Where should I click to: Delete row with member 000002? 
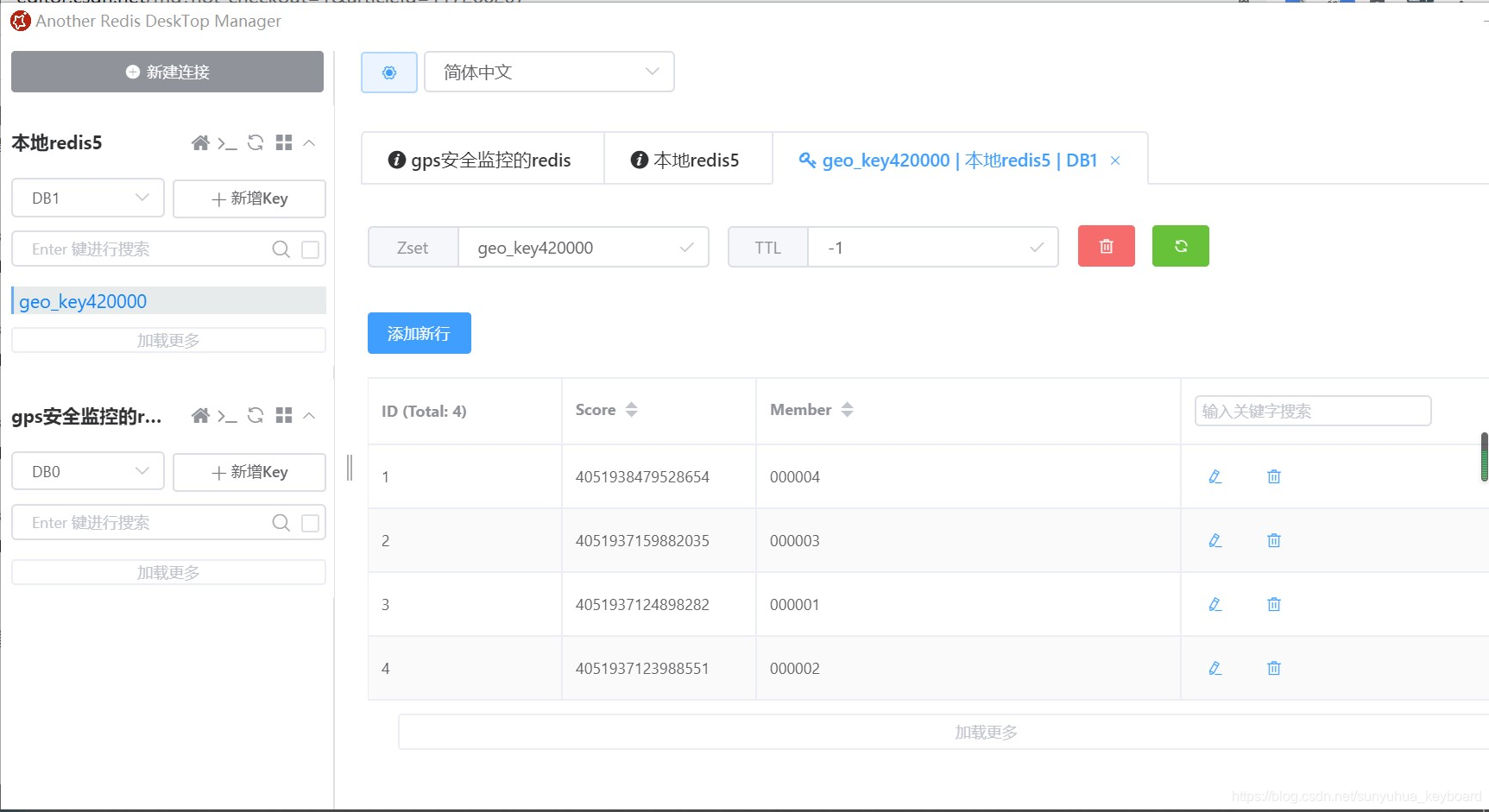(1274, 668)
